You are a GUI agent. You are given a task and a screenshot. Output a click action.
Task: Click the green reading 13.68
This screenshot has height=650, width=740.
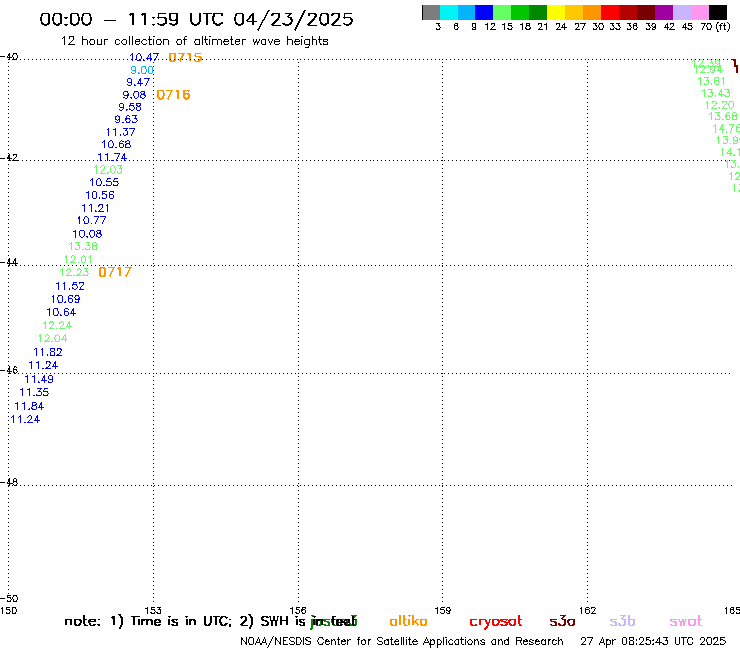coord(723,116)
